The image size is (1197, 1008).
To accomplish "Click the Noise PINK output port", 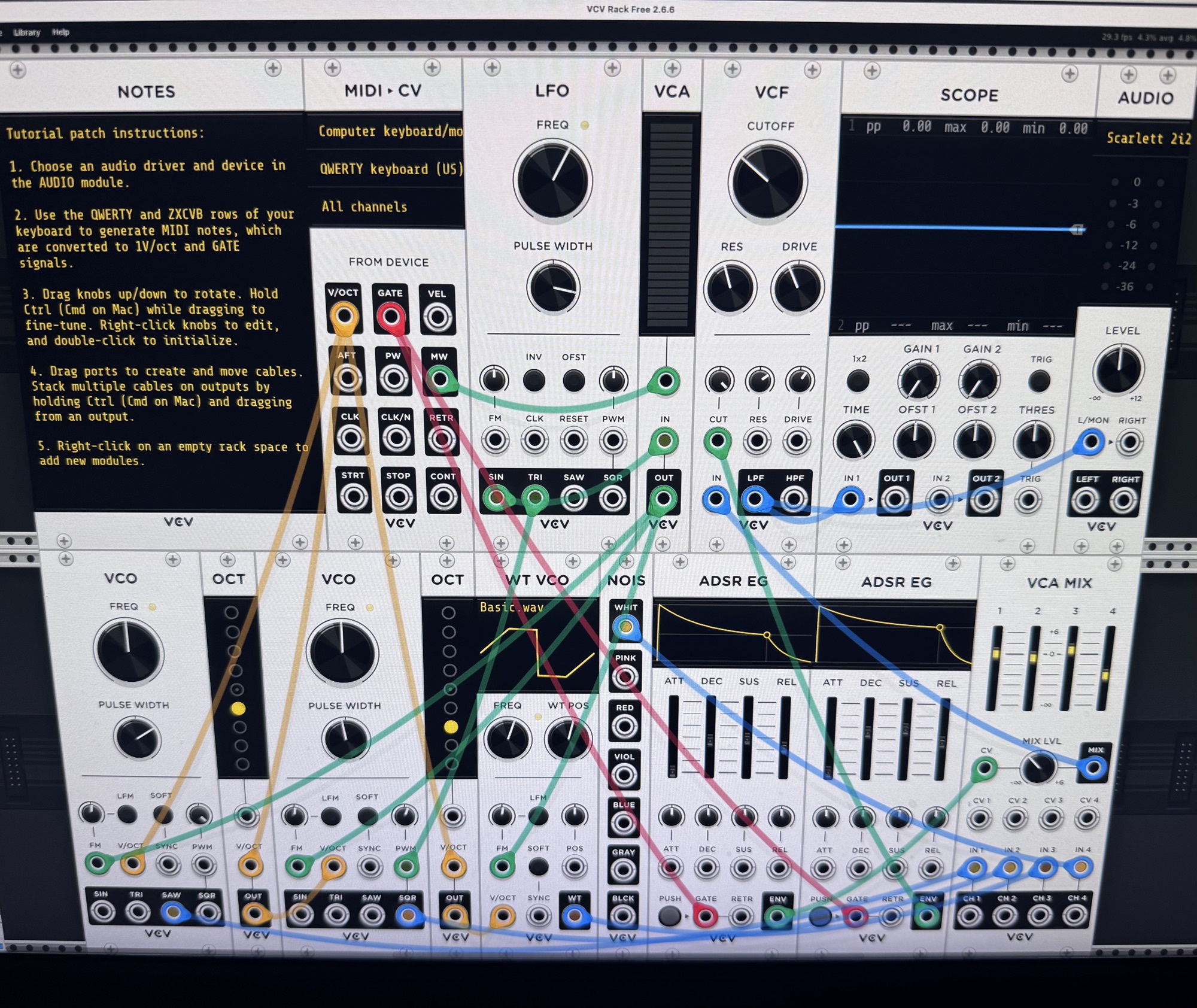I will (x=624, y=677).
